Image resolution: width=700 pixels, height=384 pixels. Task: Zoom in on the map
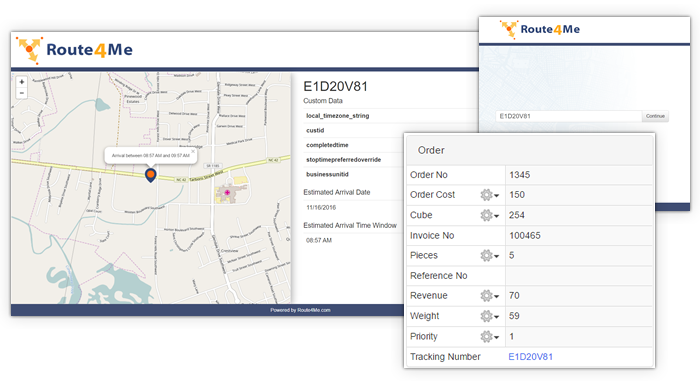21,82
